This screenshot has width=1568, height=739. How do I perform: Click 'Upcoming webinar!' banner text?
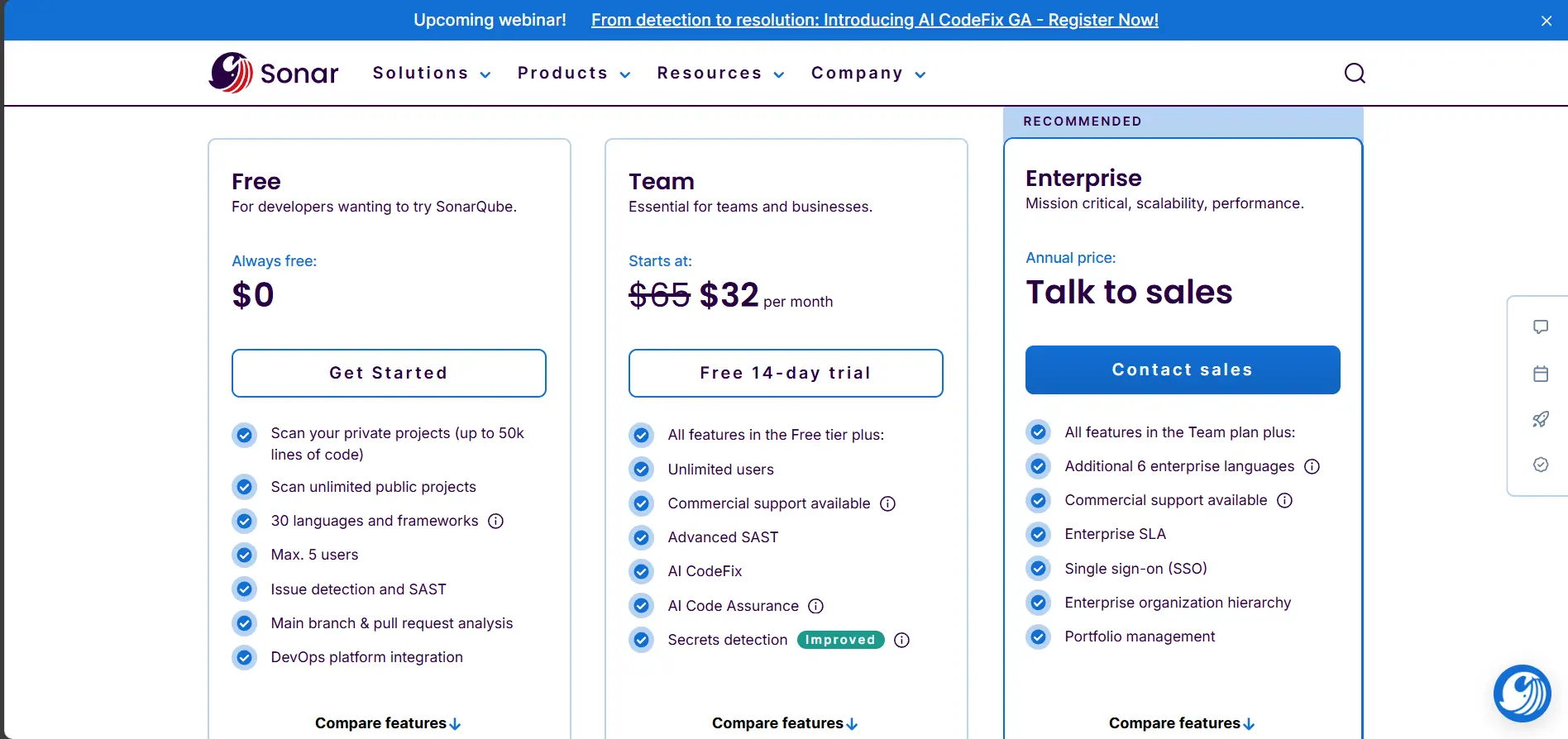490,20
